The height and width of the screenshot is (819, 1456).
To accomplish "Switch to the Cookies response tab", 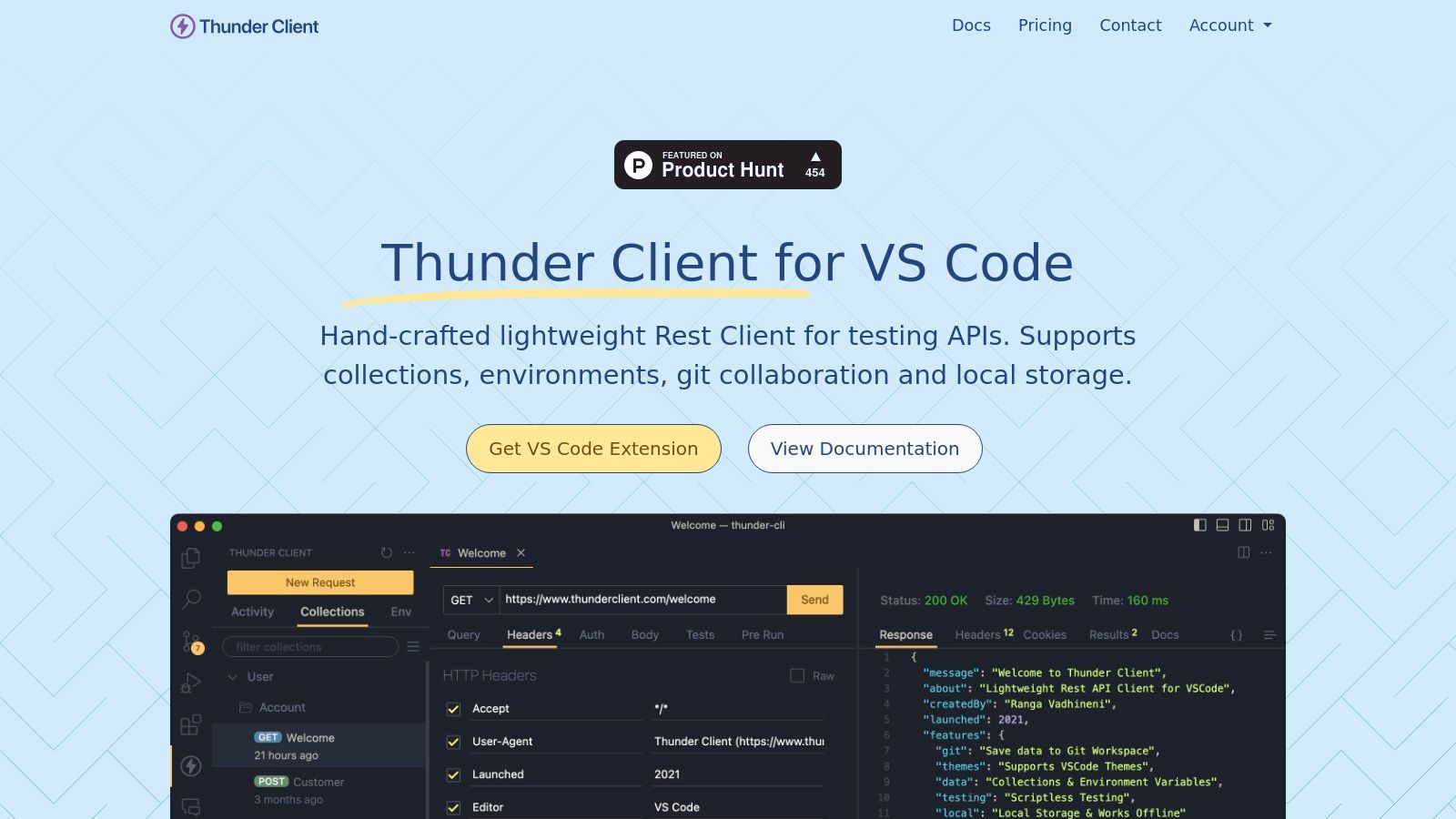I will click(x=1045, y=634).
